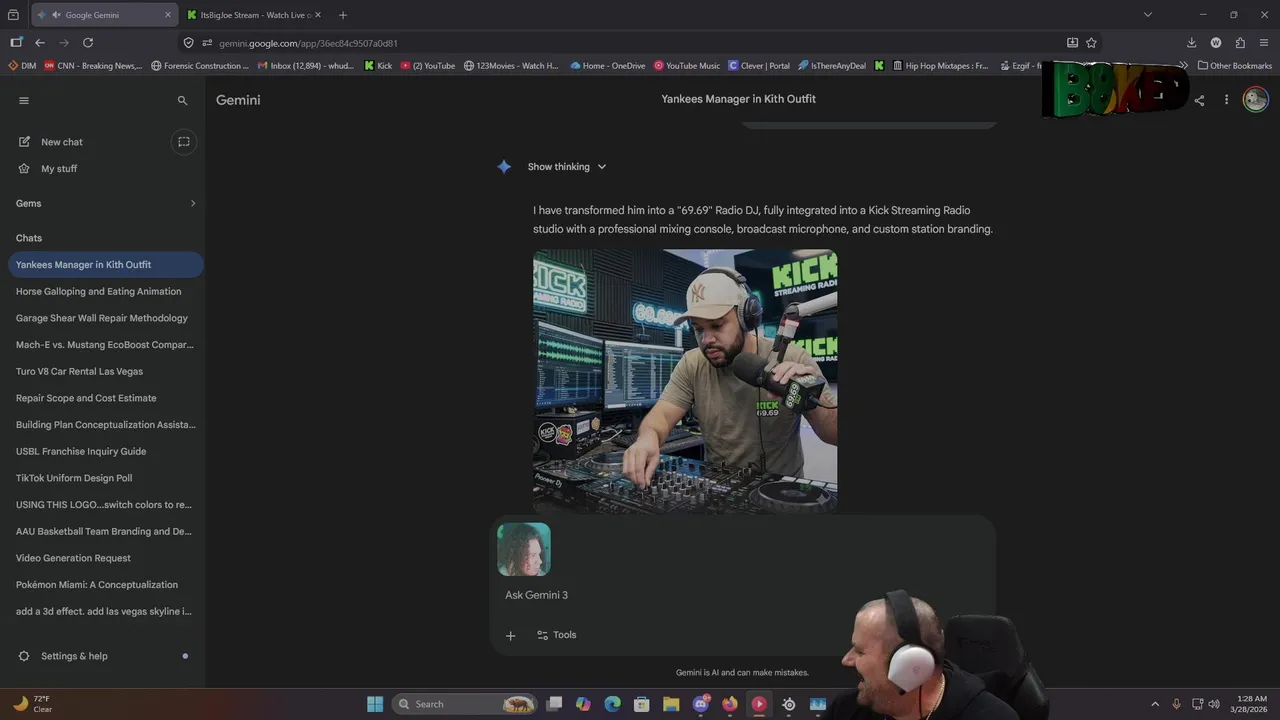Open My stuff in sidebar

(x=59, y=169)
